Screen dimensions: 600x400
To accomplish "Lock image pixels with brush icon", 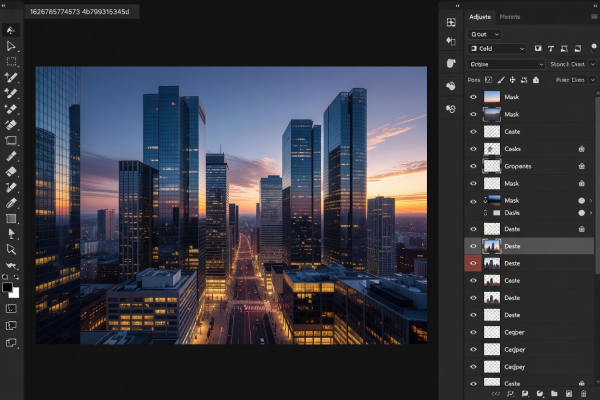I will click(x=501, y=80).
